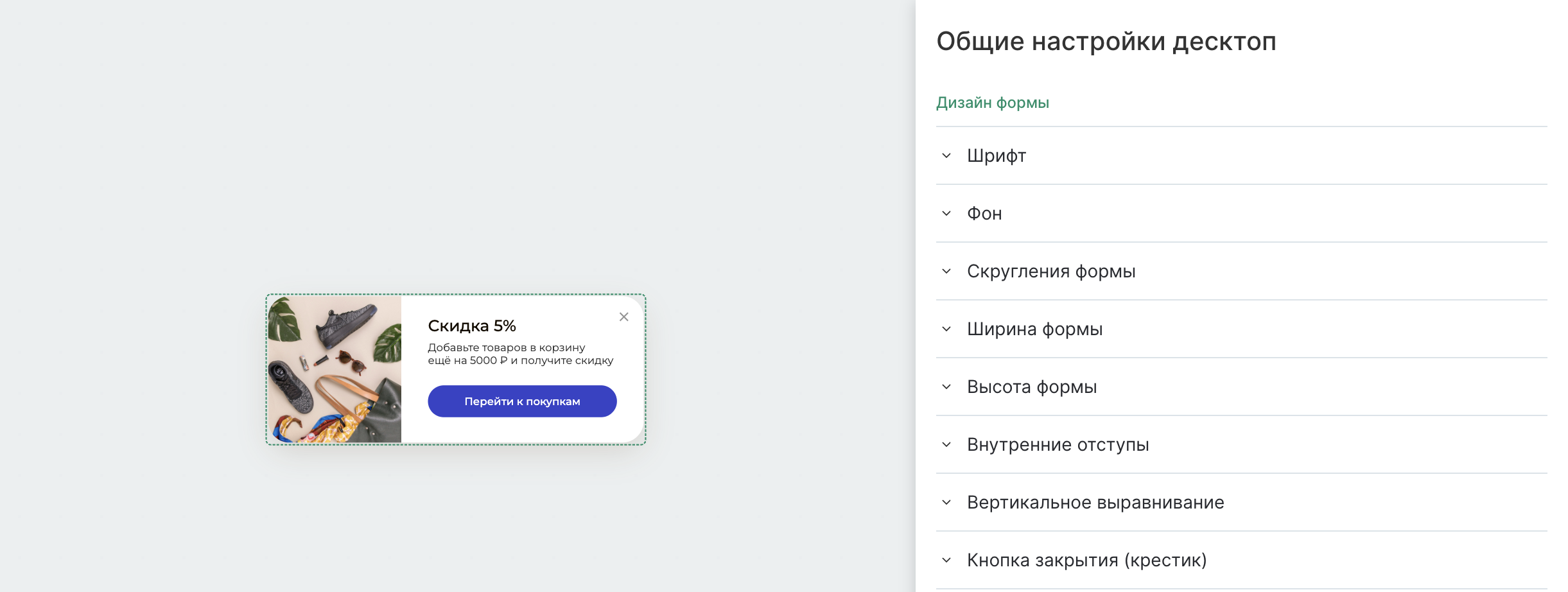
Task: Click the chevron icon beside Шрифт
Action: [x=946, y=155]
